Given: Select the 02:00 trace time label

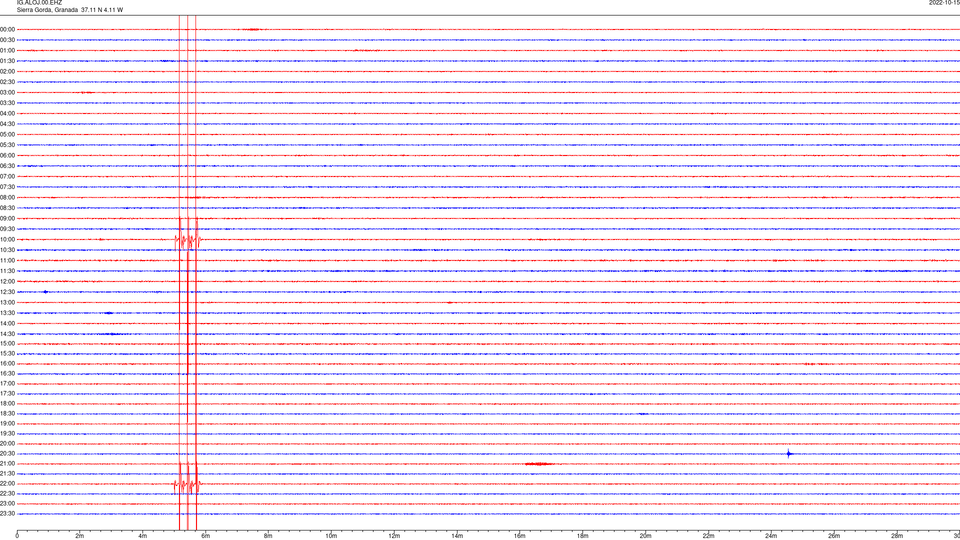Looking at the screenshot, I should pyautogui.click(x=7, y=72).
